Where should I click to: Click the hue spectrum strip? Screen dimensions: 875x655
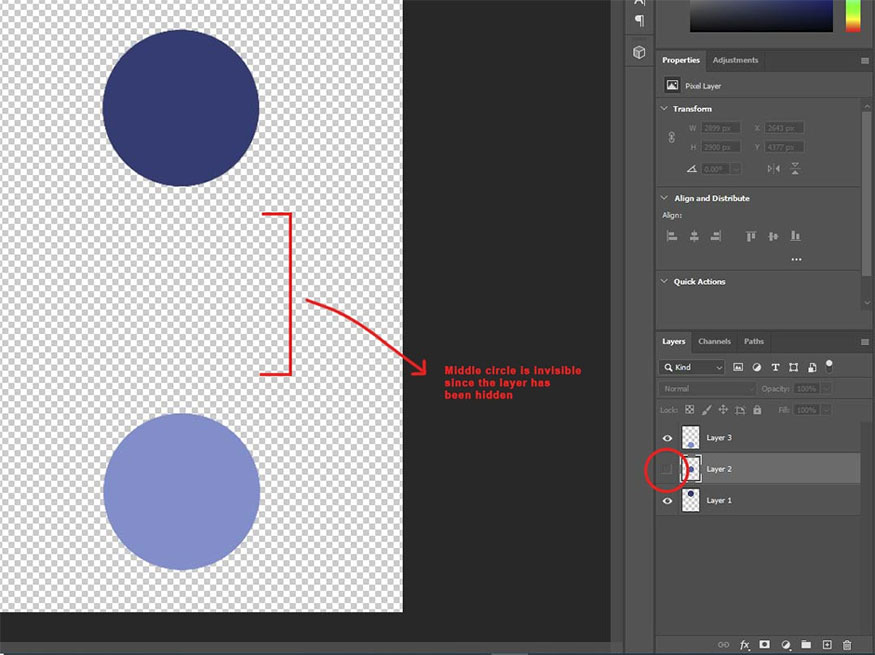tap(853, 16)
